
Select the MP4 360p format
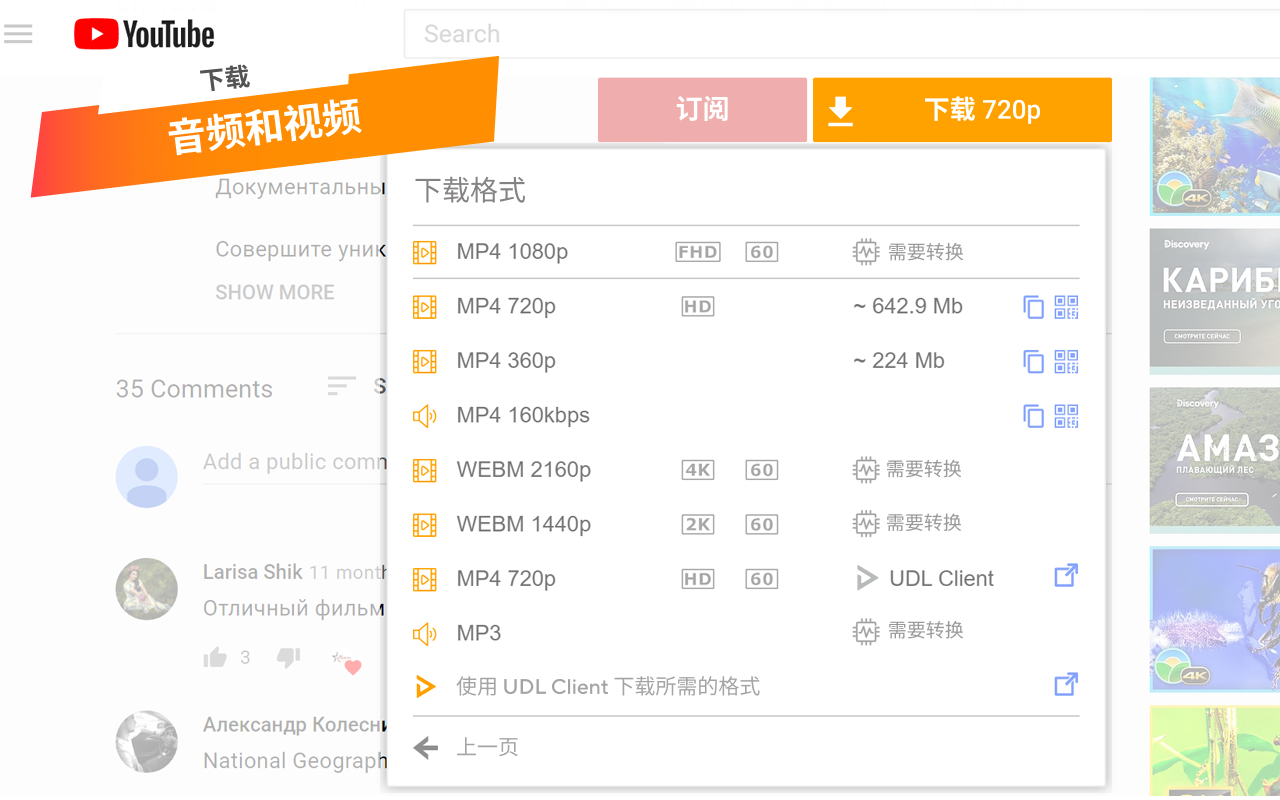(x=746, y=361)
